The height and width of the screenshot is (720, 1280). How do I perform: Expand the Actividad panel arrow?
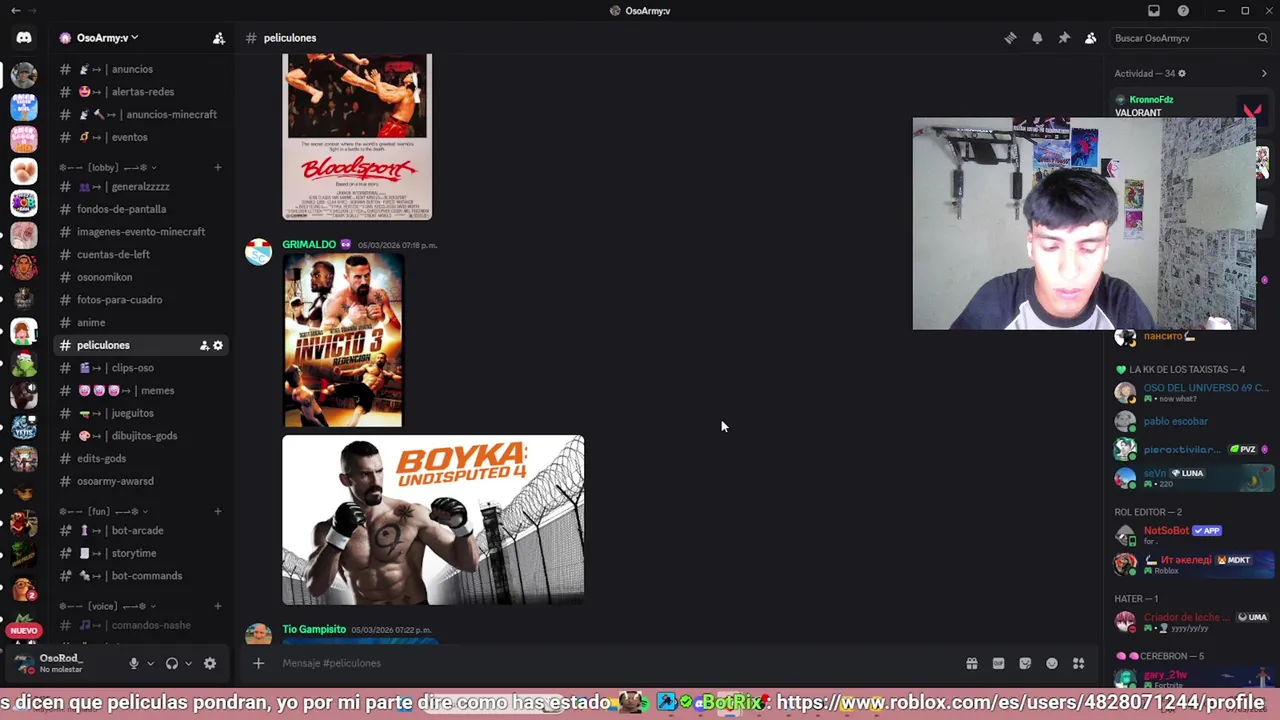click(x=1264, y=73)
